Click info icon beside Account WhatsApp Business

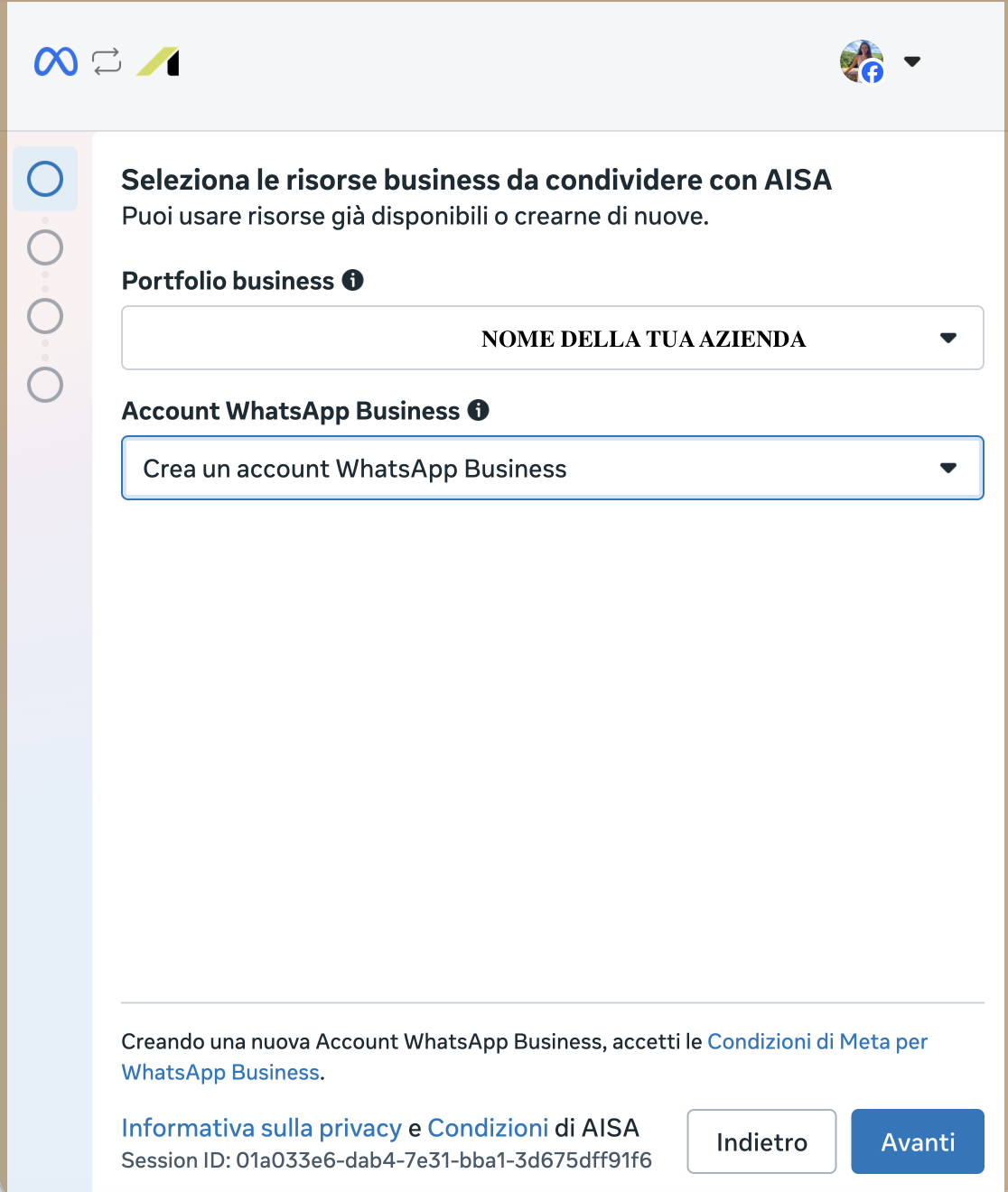coord(478,410)
